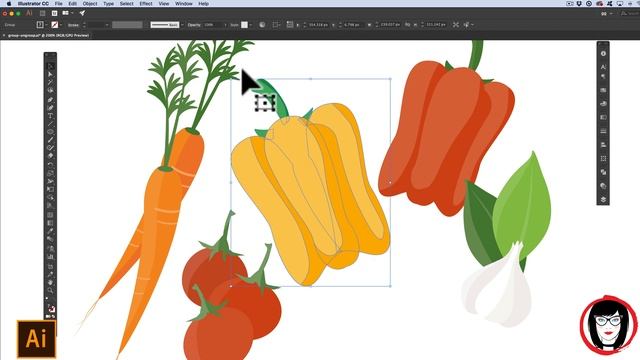
Task: Open the Variable Width Profile dropdown
Action: (x=127, y=25)
